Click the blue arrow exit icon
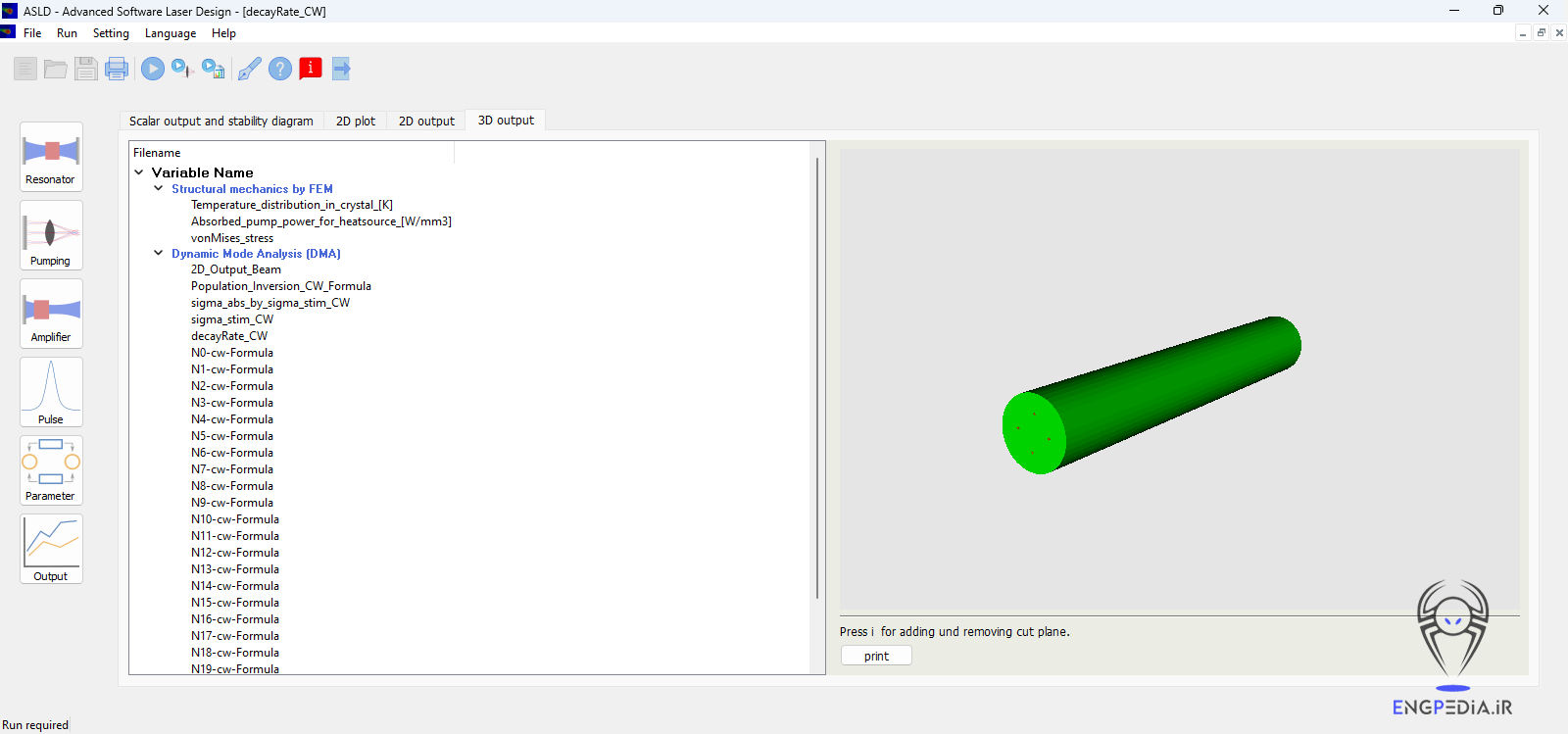This screenshot has width=1568, height=734. pyautogui.click(x=341, y=69)
